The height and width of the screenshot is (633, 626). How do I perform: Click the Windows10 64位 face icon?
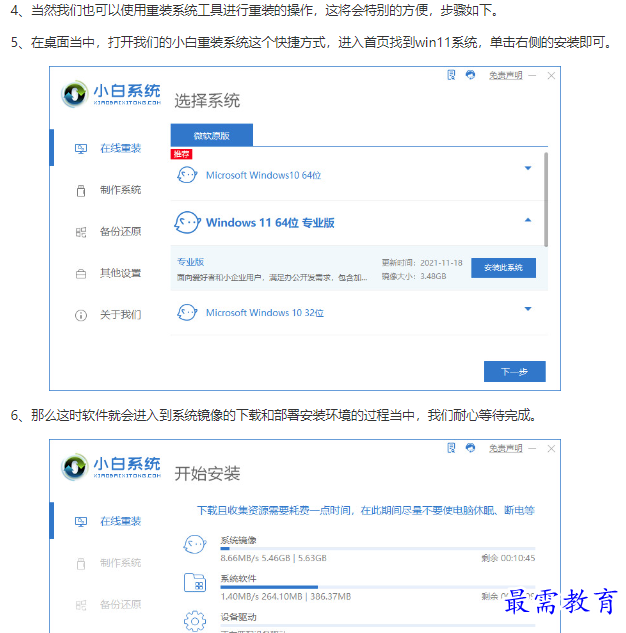pos(187,175)
